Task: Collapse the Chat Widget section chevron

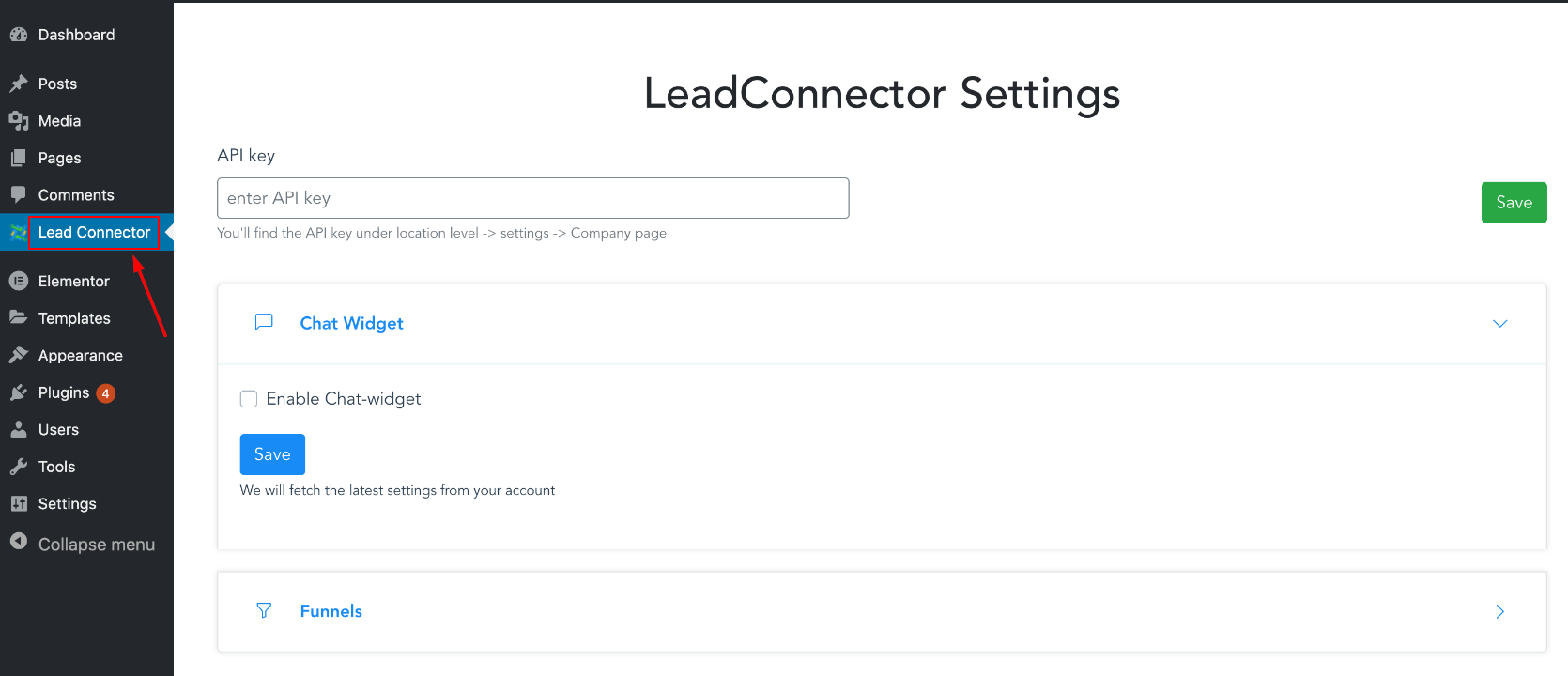Action: coord(1499,323)
